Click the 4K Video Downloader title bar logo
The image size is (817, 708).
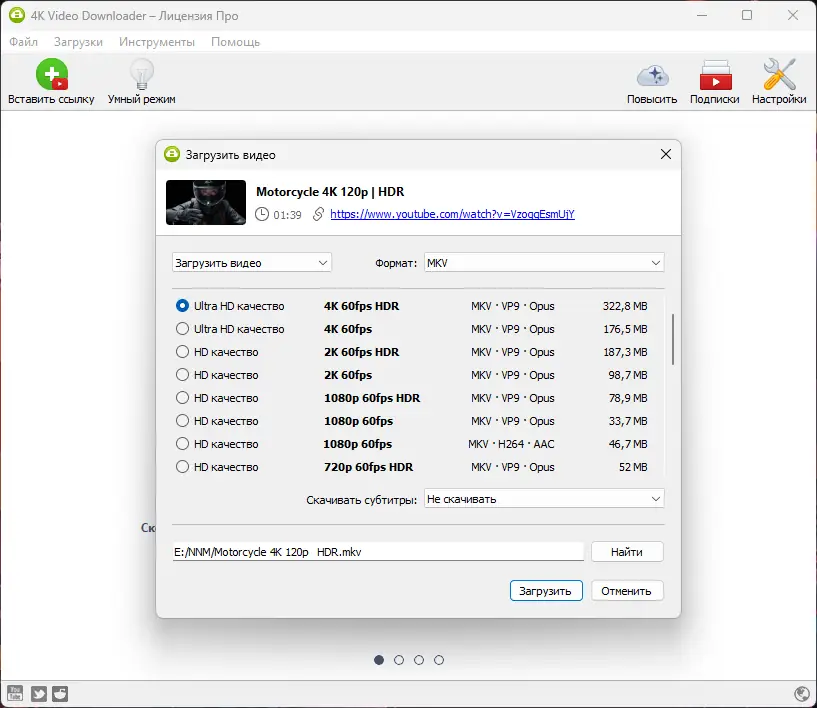click(x=17, y=15)
